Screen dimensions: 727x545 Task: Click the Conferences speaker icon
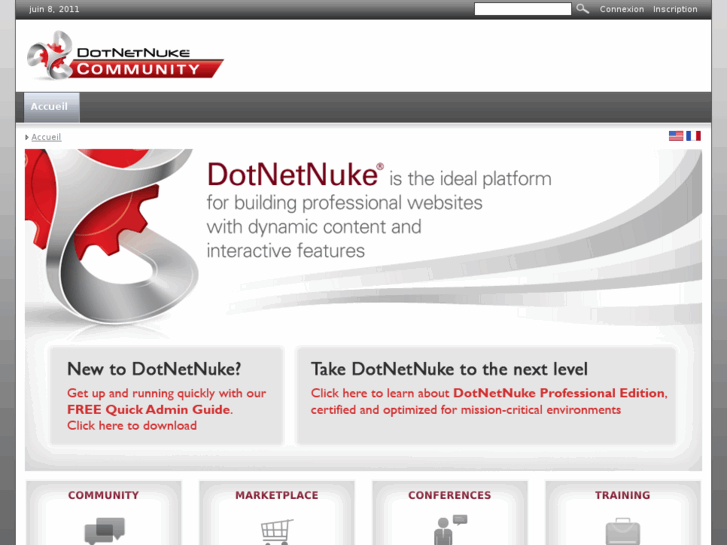450,530
